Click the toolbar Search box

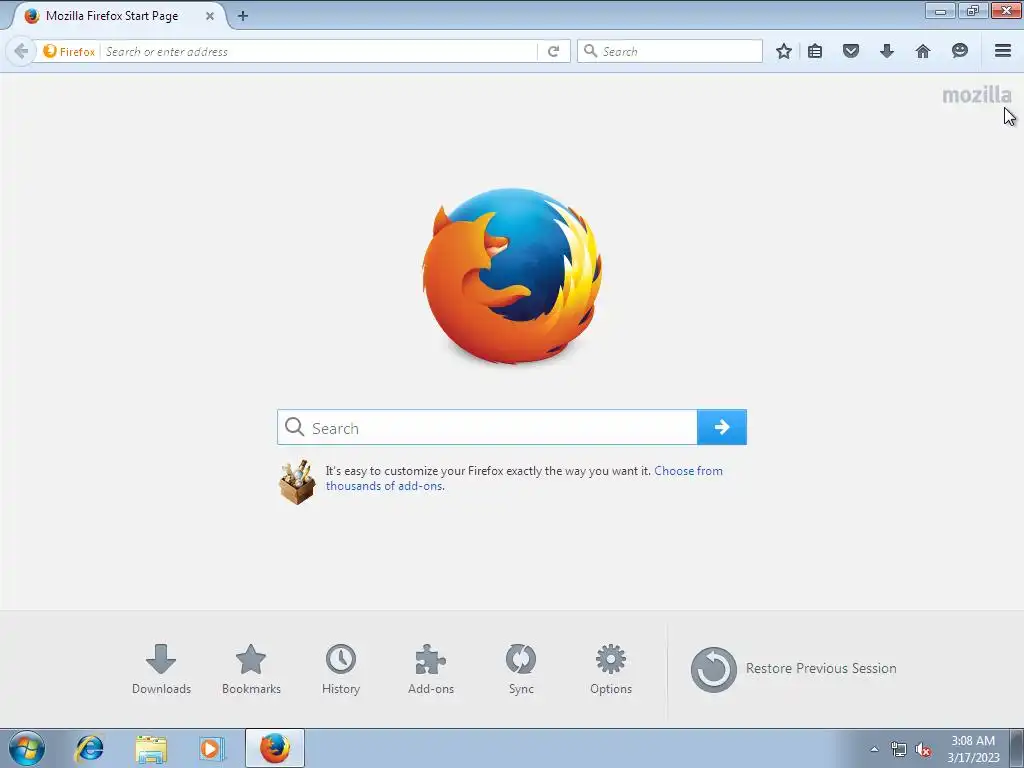669,51
